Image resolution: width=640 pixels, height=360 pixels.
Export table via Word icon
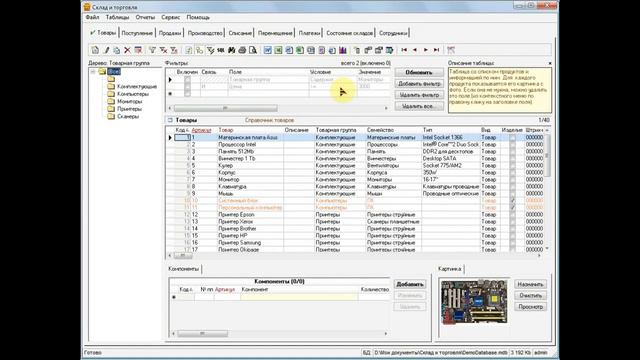tap(268, 50)
